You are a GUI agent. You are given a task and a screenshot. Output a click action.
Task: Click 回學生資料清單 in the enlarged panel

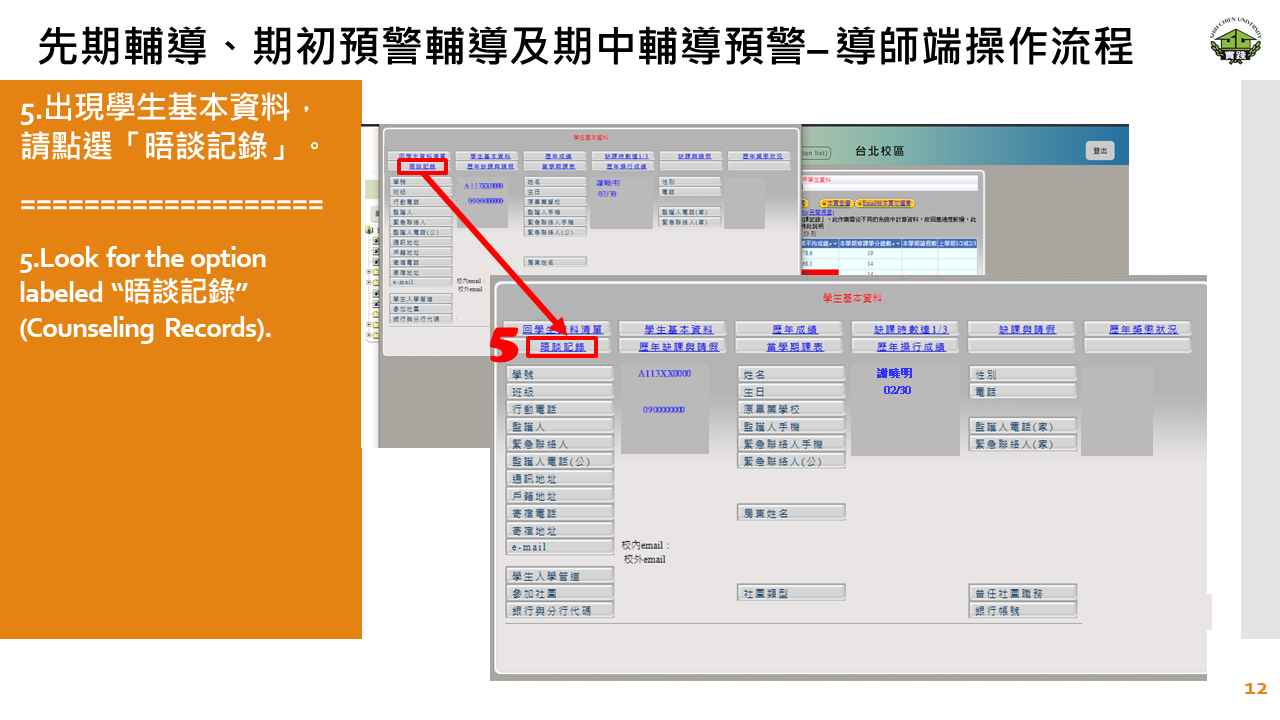click(560, 329)
